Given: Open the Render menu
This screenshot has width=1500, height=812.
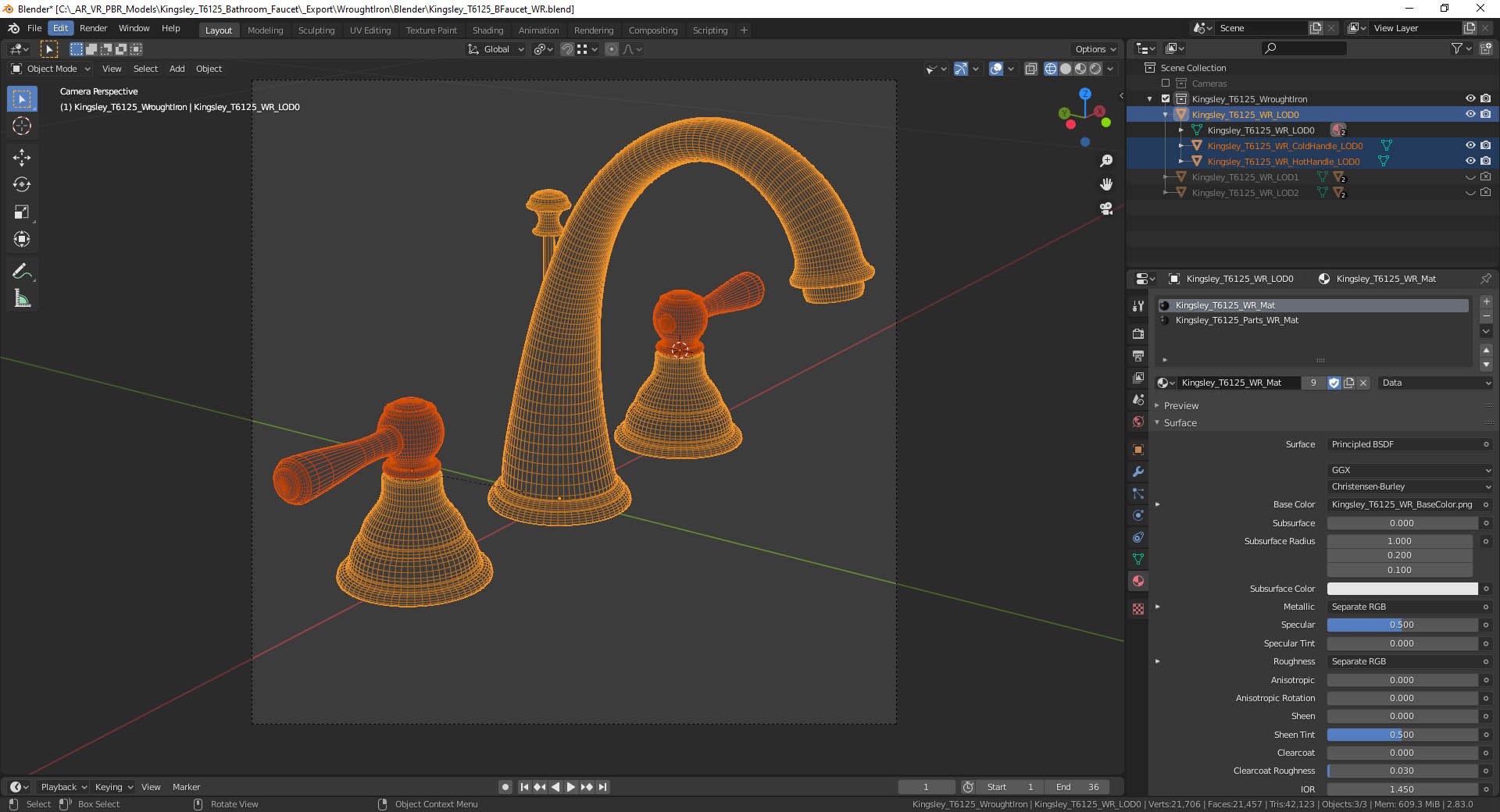Looking at the screenshot, I should (x=93, y=28).
